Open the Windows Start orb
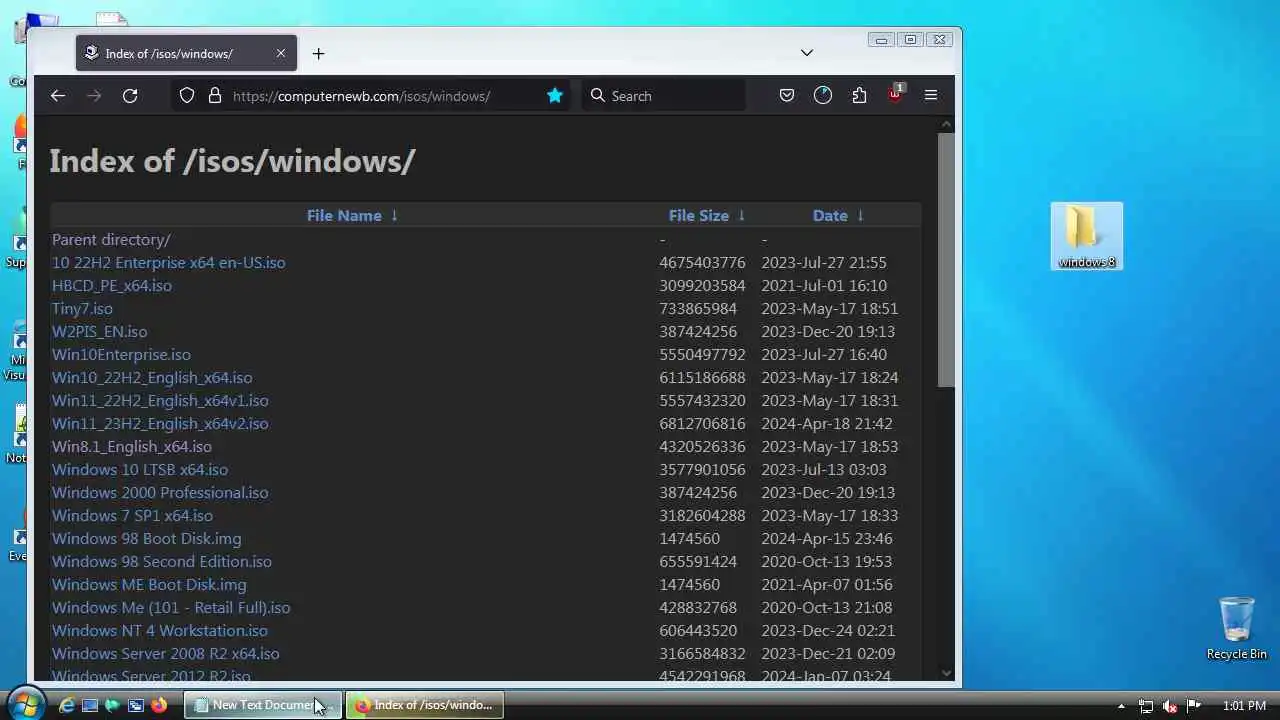 [25, 704]
